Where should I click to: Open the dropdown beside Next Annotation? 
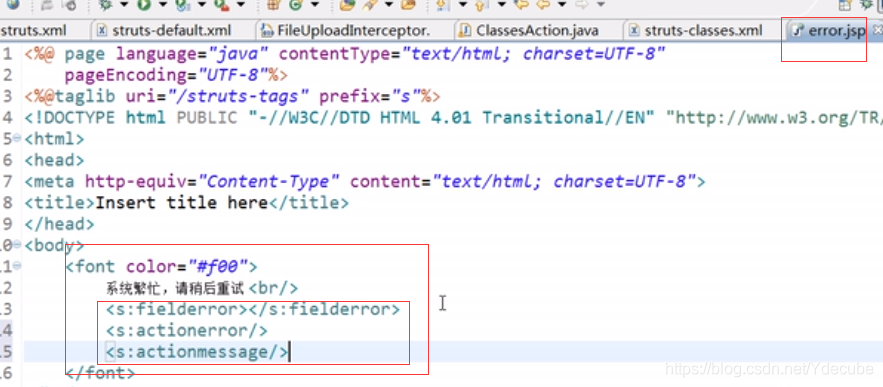point(463,5)
